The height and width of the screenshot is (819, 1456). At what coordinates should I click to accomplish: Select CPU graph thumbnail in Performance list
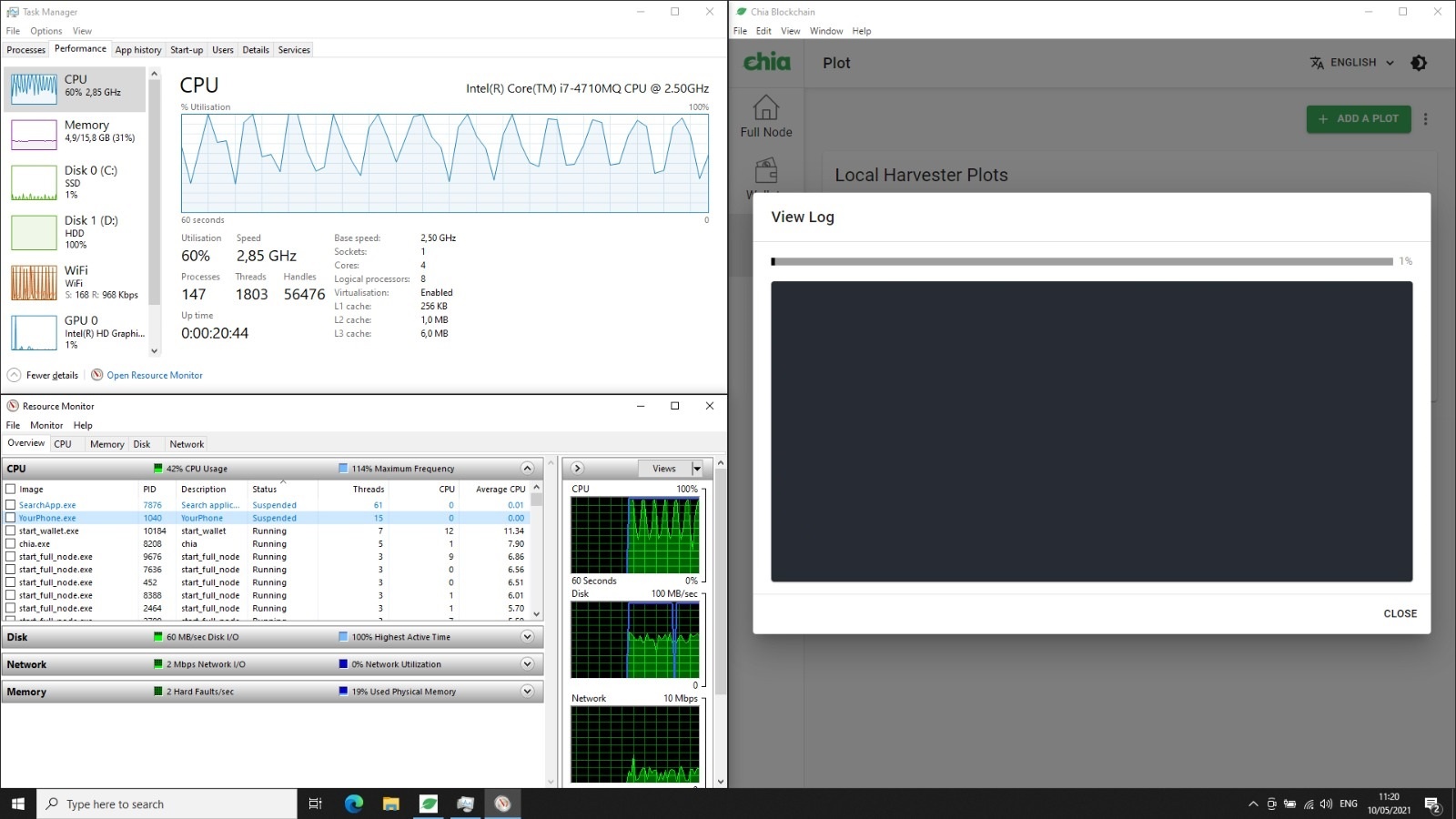[x=34, y=89]
